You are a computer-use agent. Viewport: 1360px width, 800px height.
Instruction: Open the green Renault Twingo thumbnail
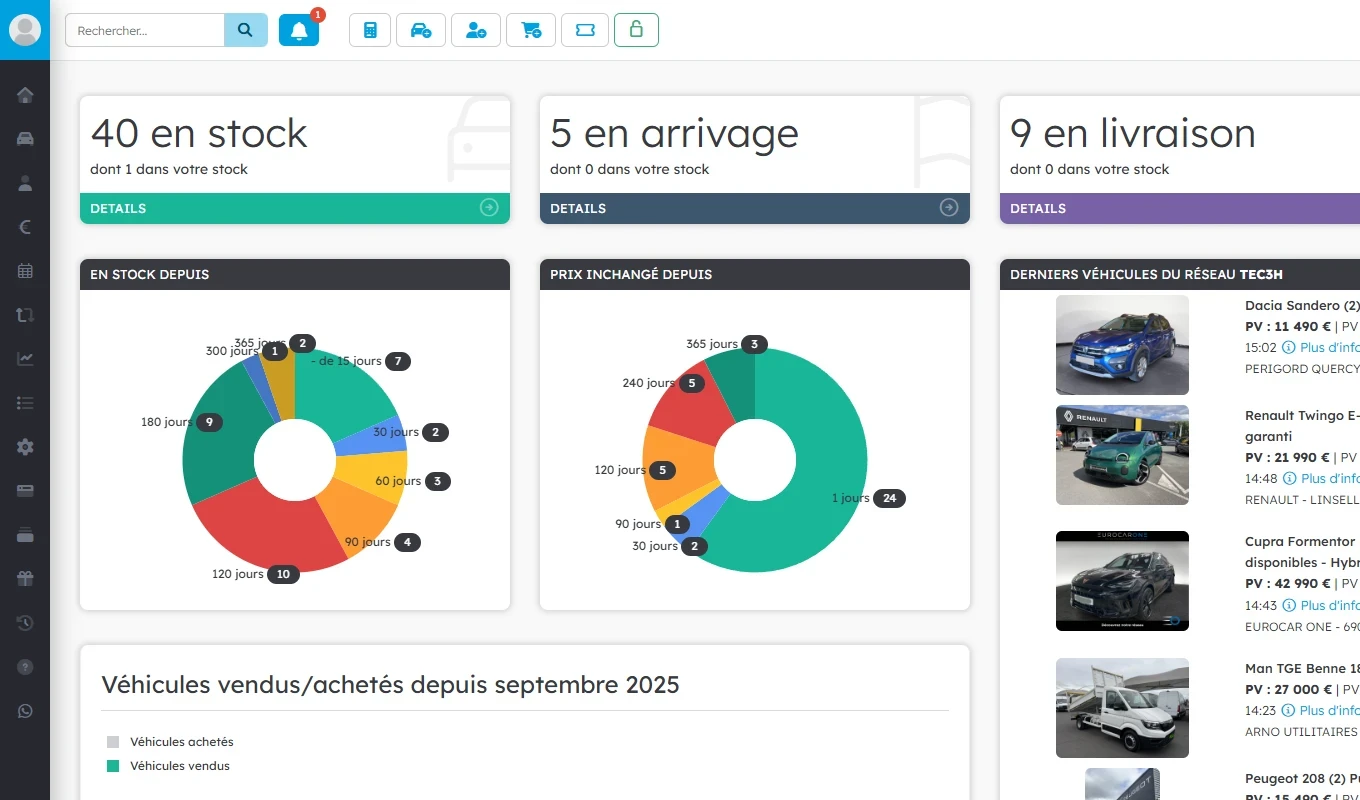1122,455
